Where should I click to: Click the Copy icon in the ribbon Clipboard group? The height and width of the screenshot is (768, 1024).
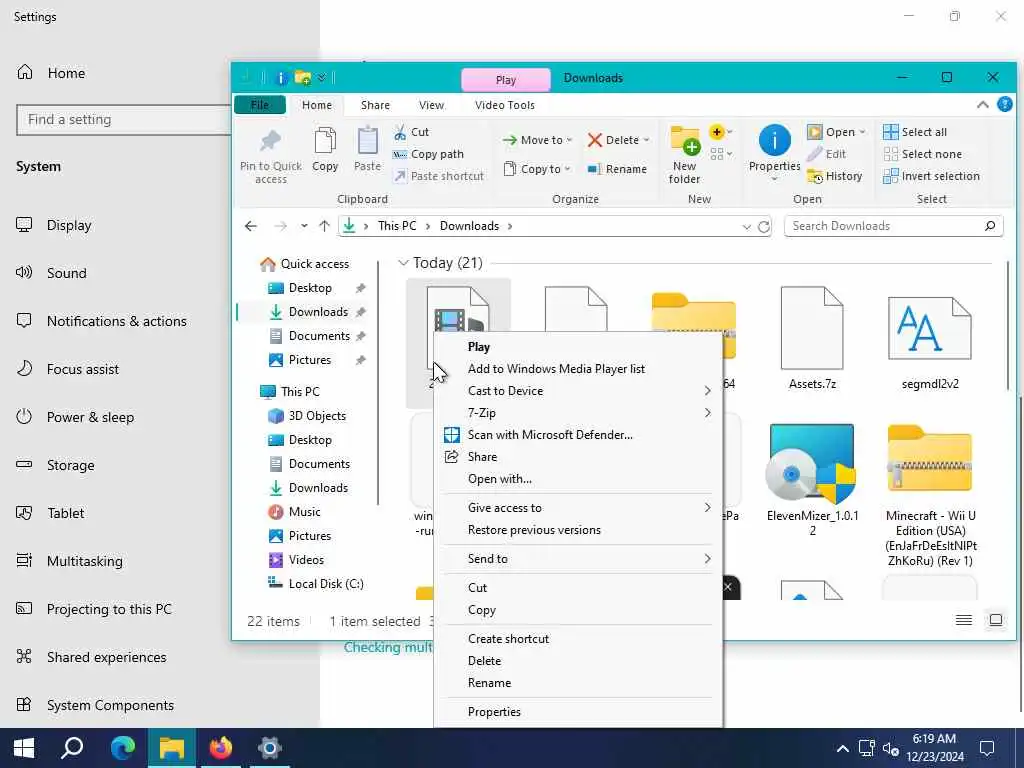[325, 140]
